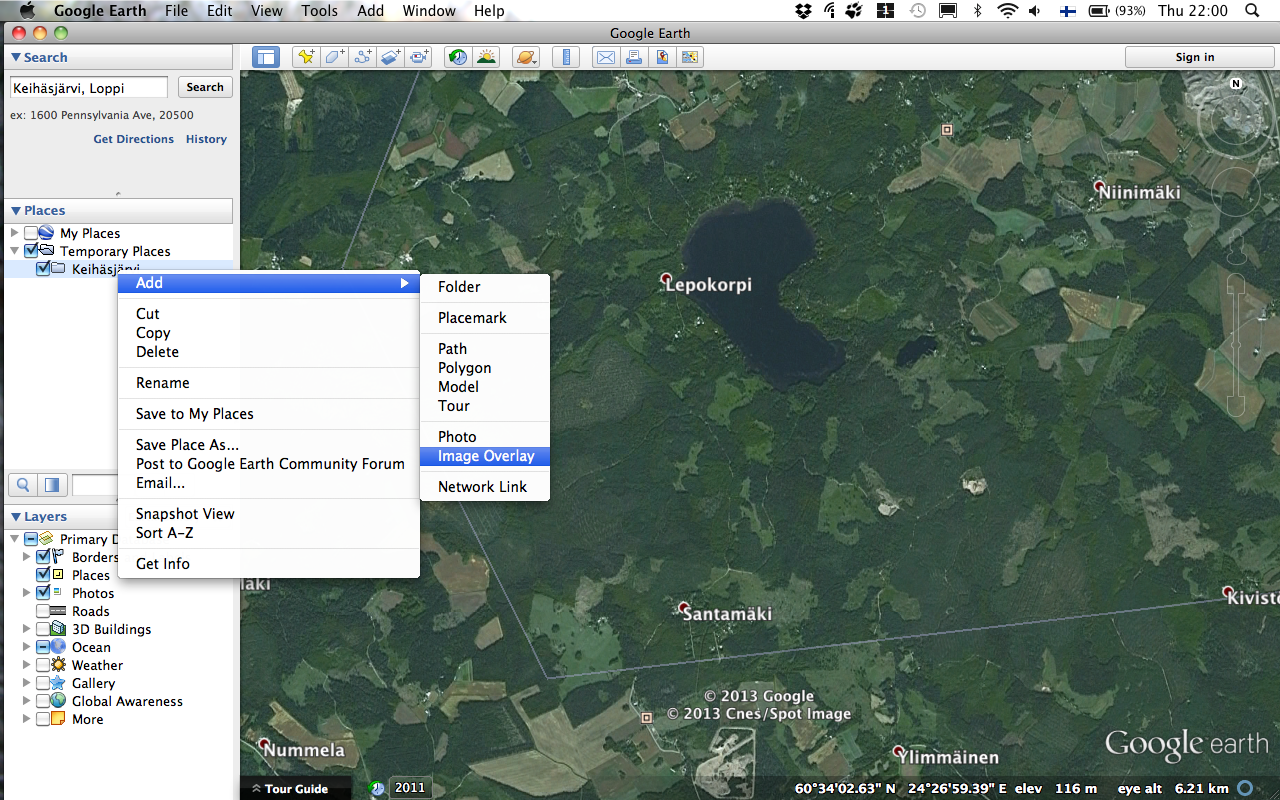
Task: Expand the Borders layer node
Action: pos(27,557)
